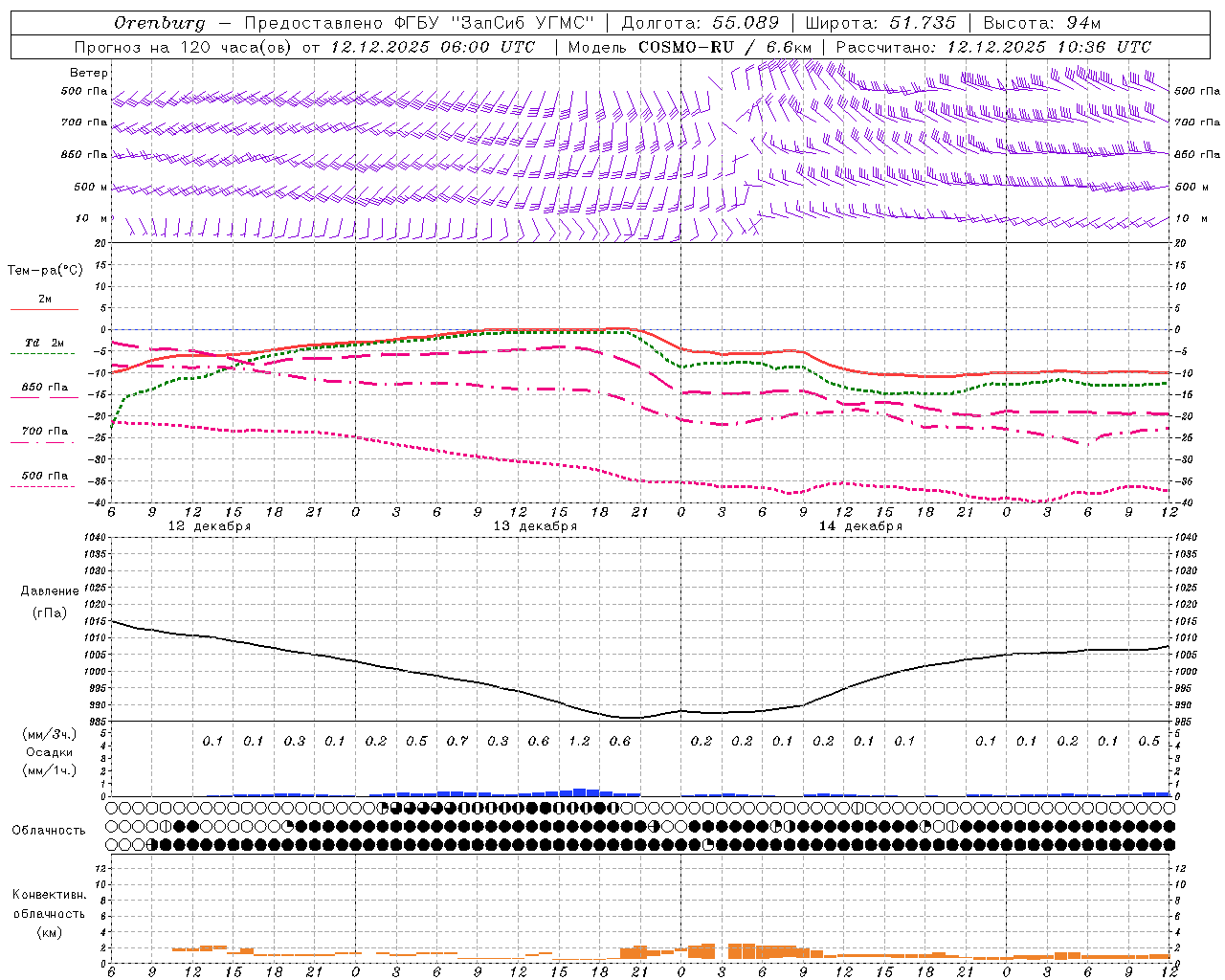Click the 'Высота: 94м' header field
The width and height of the screenshot is (1225, 980).
pos(1040,23)
